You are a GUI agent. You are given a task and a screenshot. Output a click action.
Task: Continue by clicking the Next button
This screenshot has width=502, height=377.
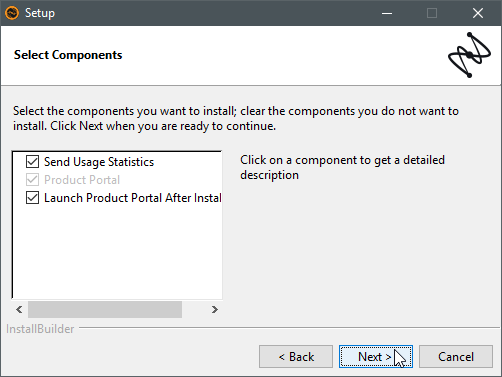(376, 357)
